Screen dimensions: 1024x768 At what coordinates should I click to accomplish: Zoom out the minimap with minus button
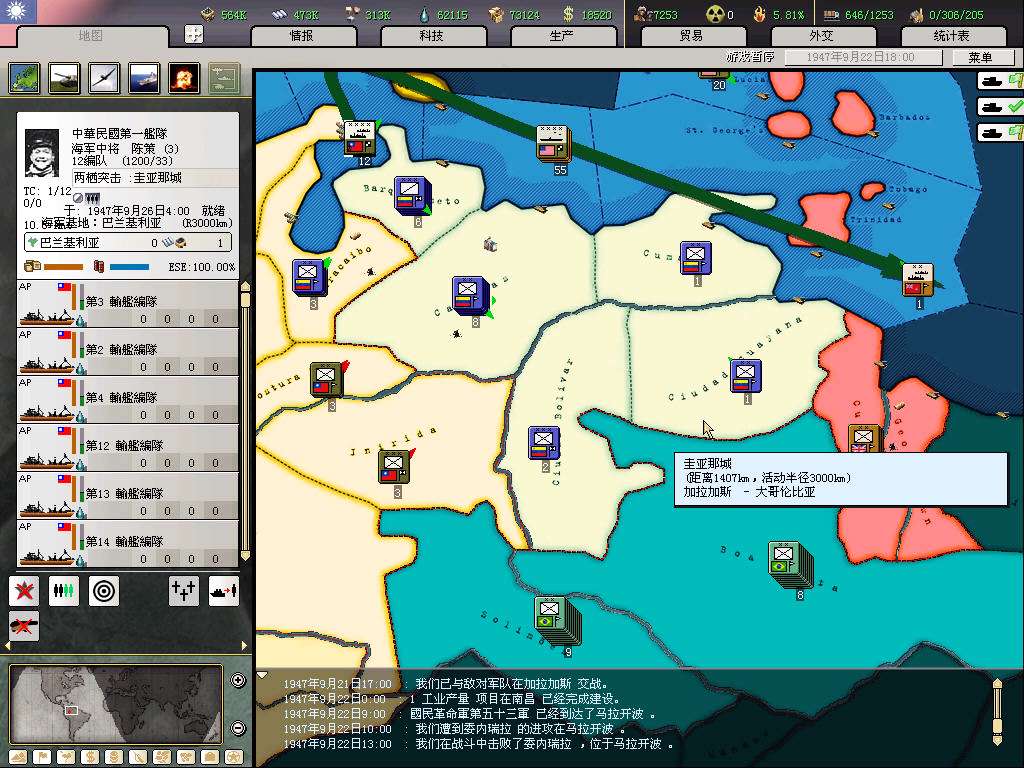[x=238, y=728]
